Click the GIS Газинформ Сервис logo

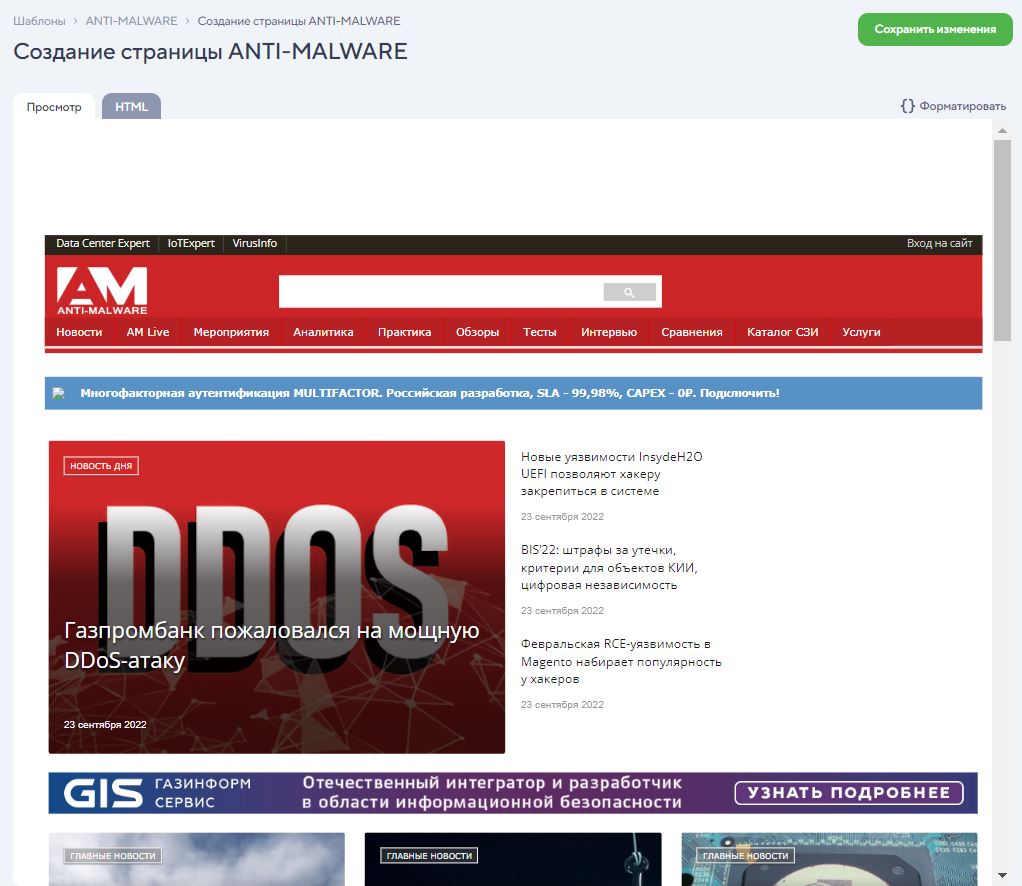pyautogui.click(x=157, y=793)
